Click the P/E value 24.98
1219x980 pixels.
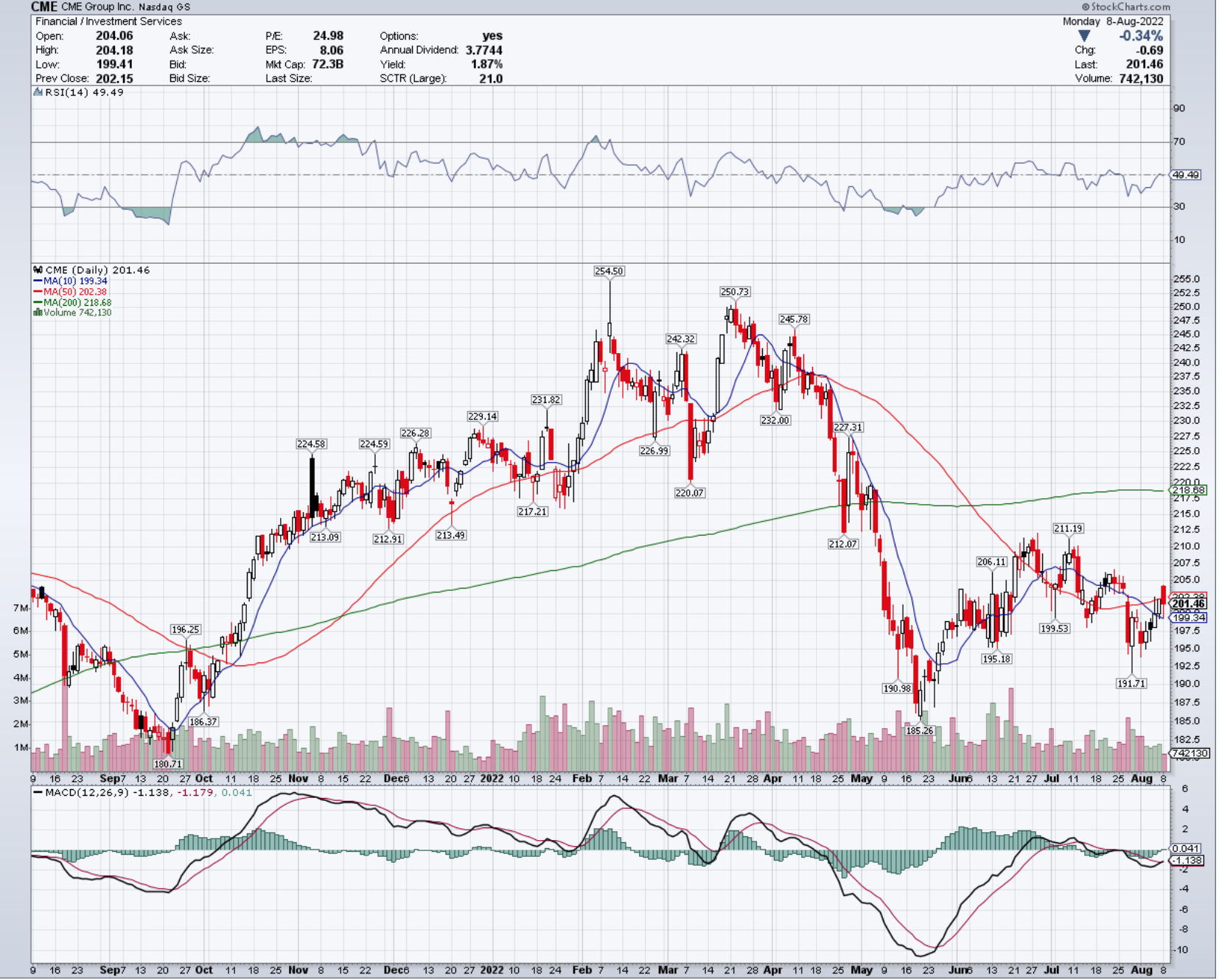[x=328, y=36]
